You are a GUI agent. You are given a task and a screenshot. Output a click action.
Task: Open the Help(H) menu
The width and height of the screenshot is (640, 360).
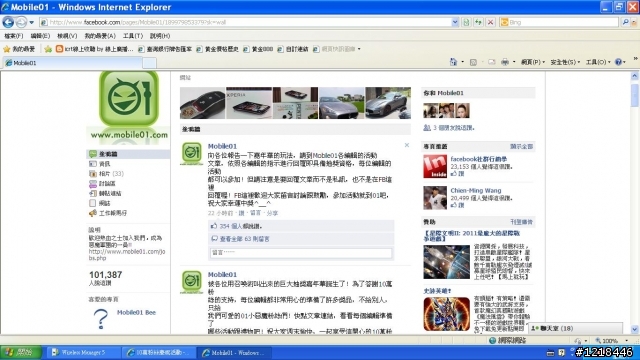click(160, 36)
